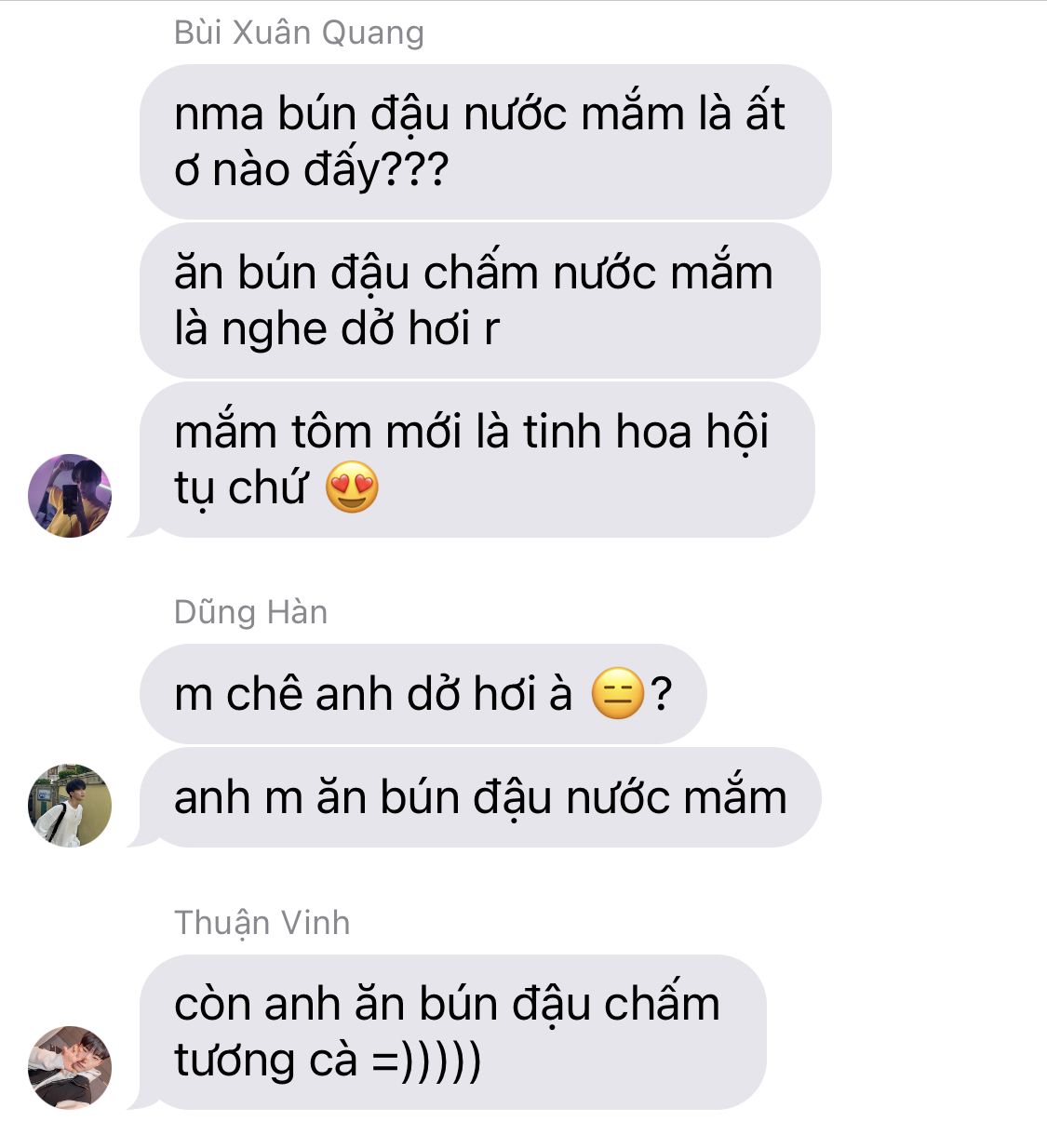
Task: Select the 'ăn bún đậu chấm nước mắm' bubble
Action: pyautogui.click(x=479, y=300)
